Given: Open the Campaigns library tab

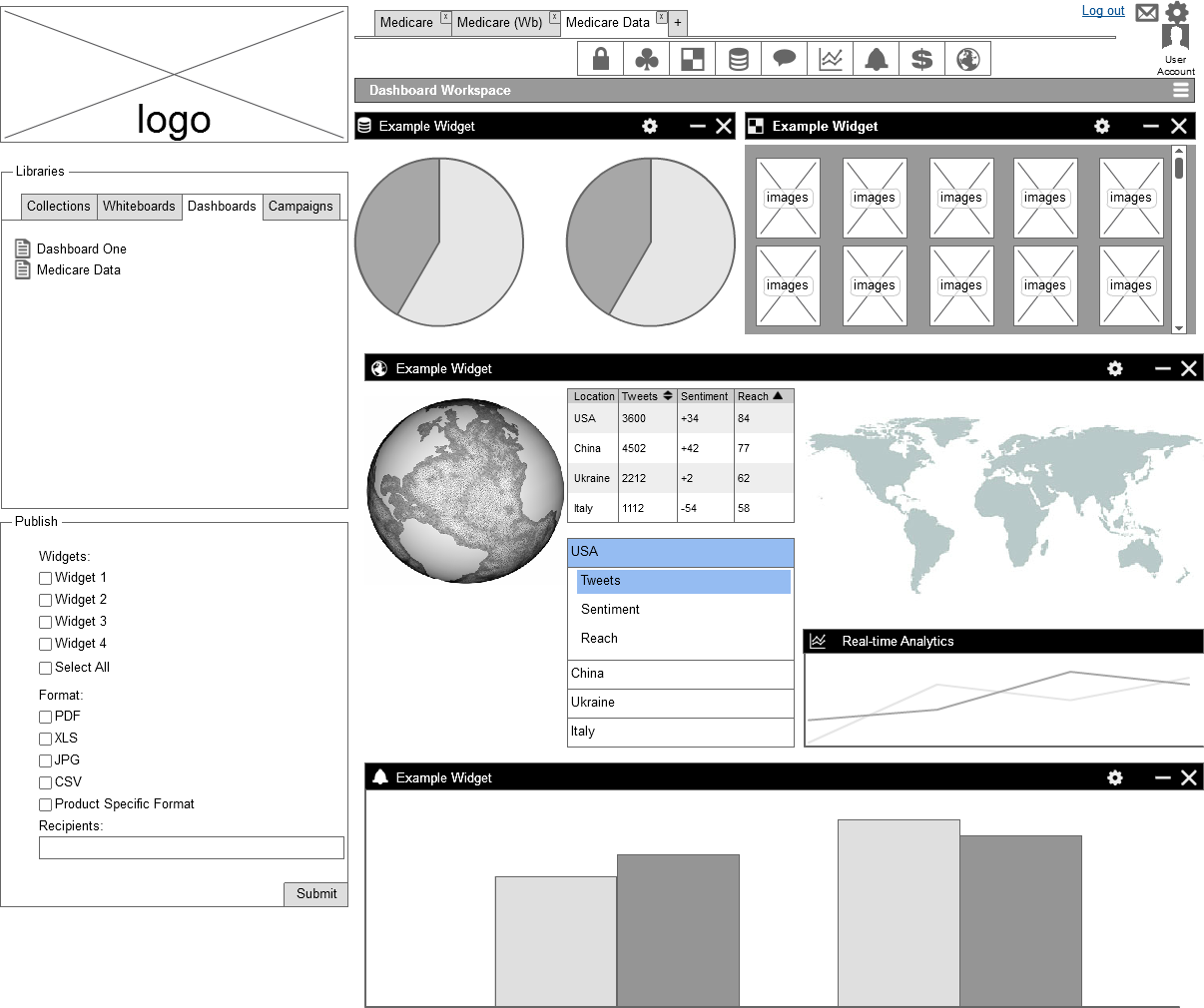Looking at the screenshot, I should tap(301, 207).
